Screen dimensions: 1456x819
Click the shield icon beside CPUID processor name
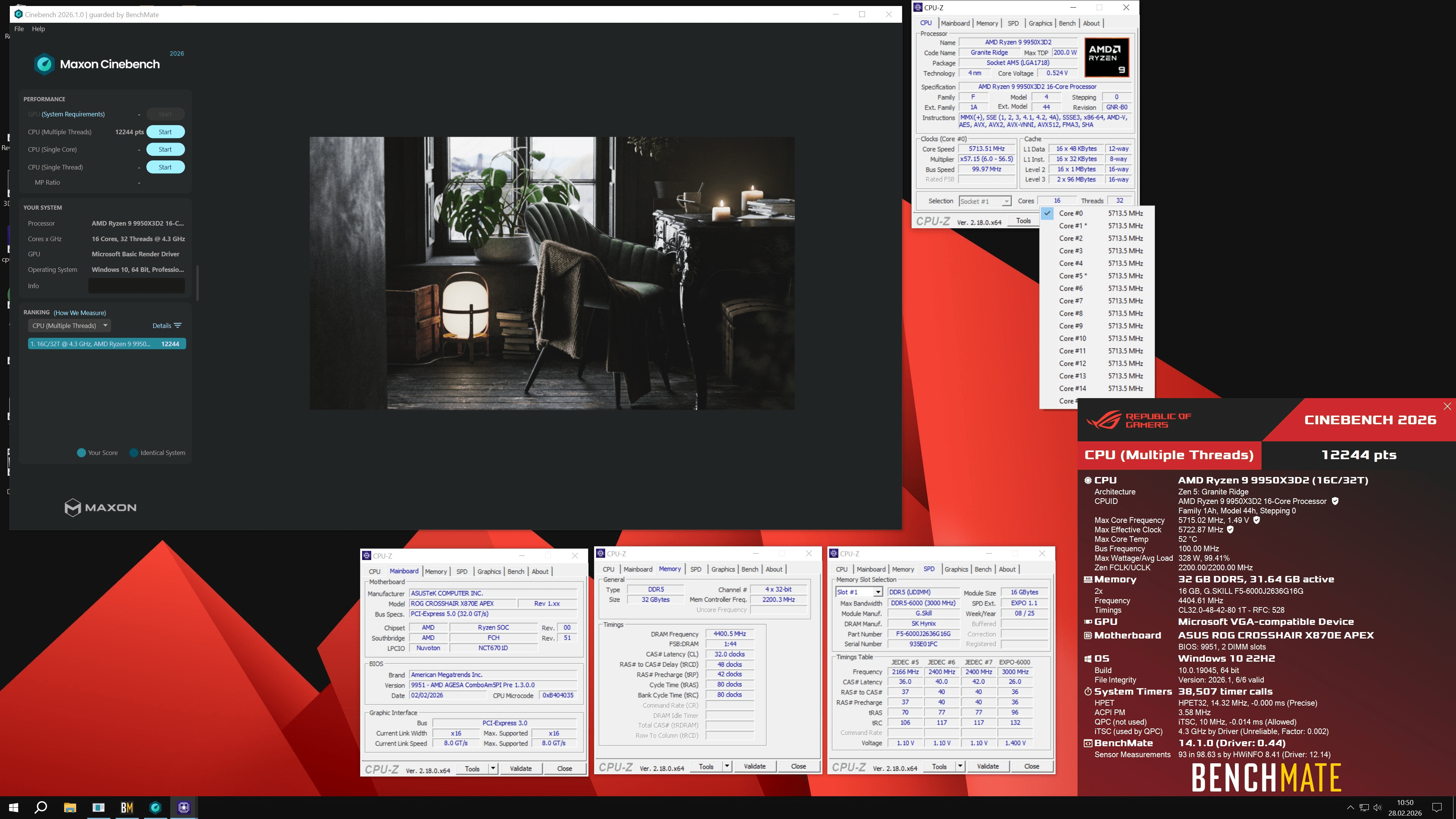[x=1335, y=501]
